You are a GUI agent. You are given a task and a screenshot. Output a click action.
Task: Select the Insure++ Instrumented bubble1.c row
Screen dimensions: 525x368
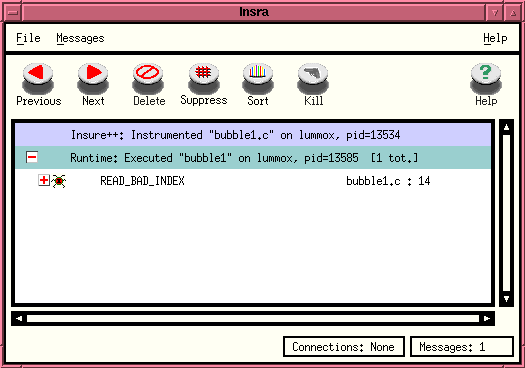point(253,135)
